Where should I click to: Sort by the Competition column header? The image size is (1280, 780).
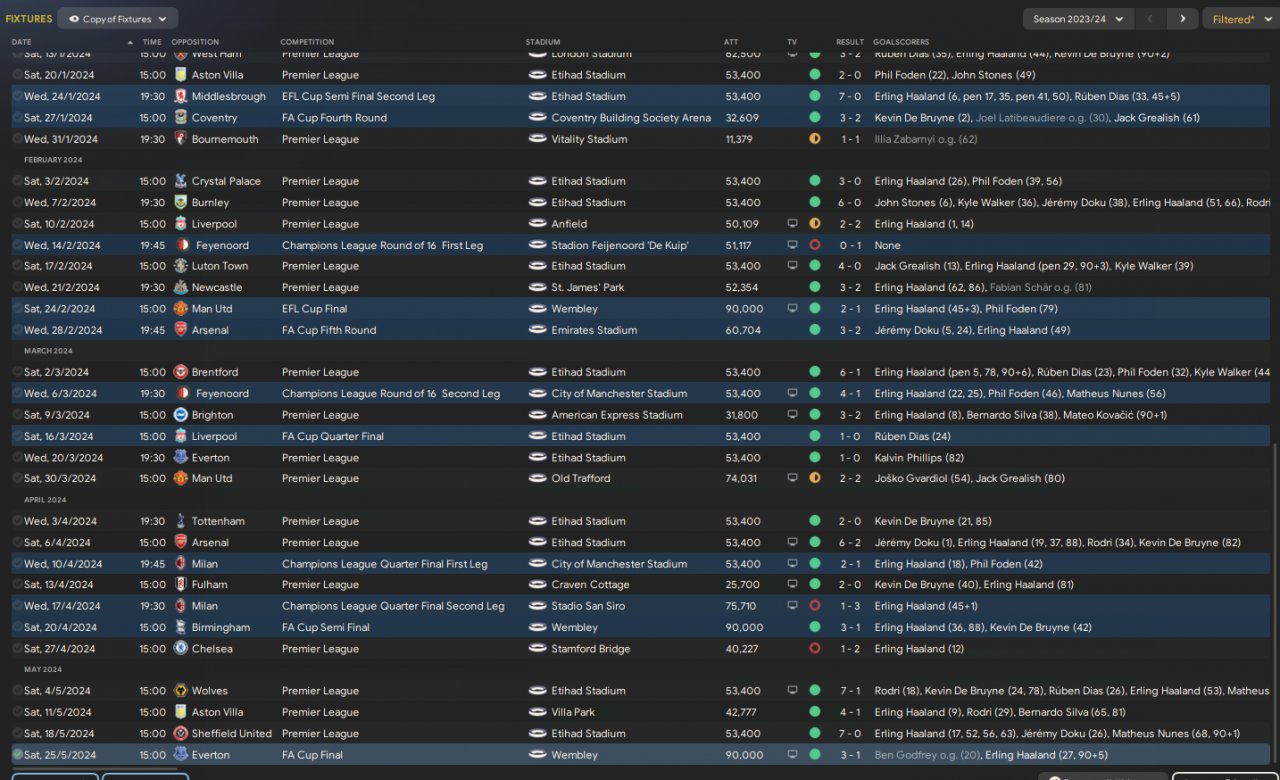click(x=307, y=42)
